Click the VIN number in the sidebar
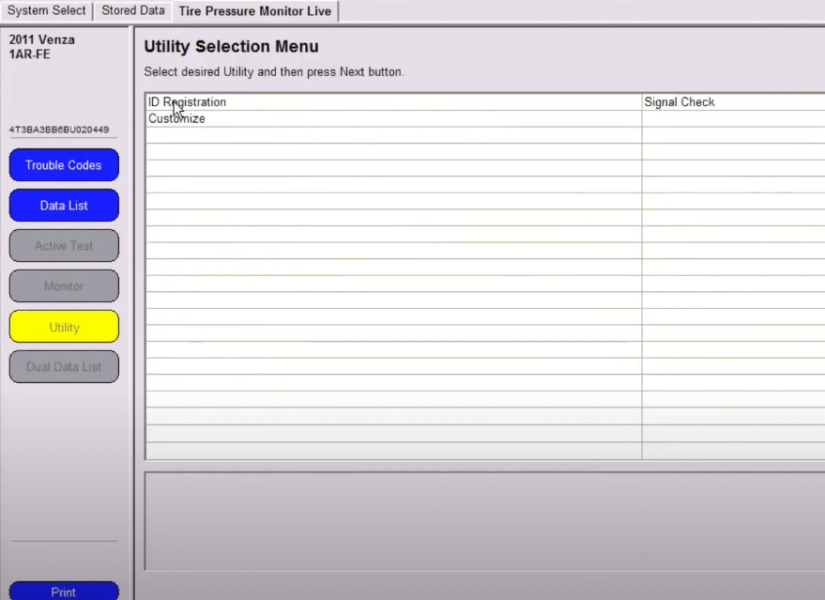This screenshot has width=825, height=600. (x=62, y=129)
